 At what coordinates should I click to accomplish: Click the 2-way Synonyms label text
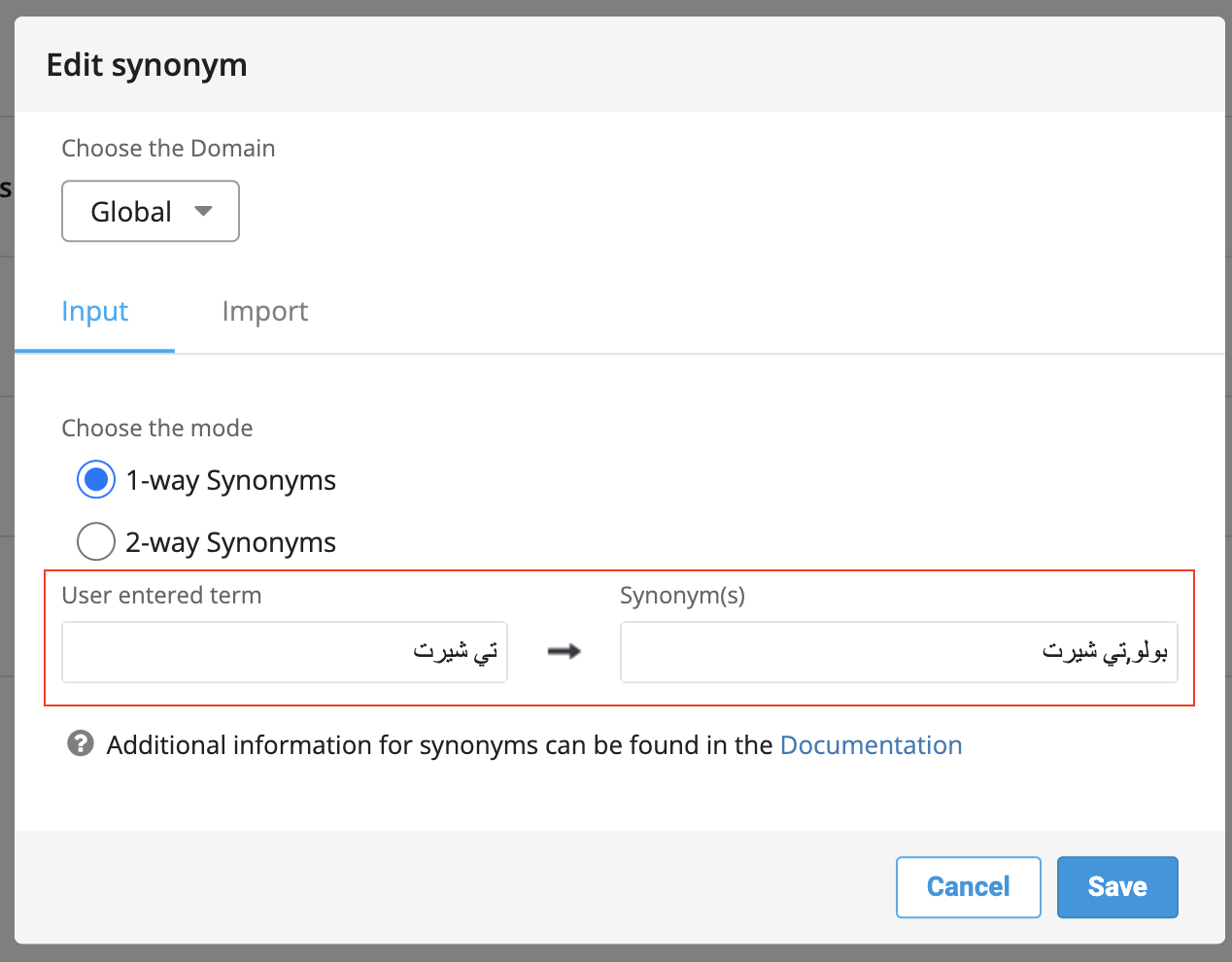point(230,542)
